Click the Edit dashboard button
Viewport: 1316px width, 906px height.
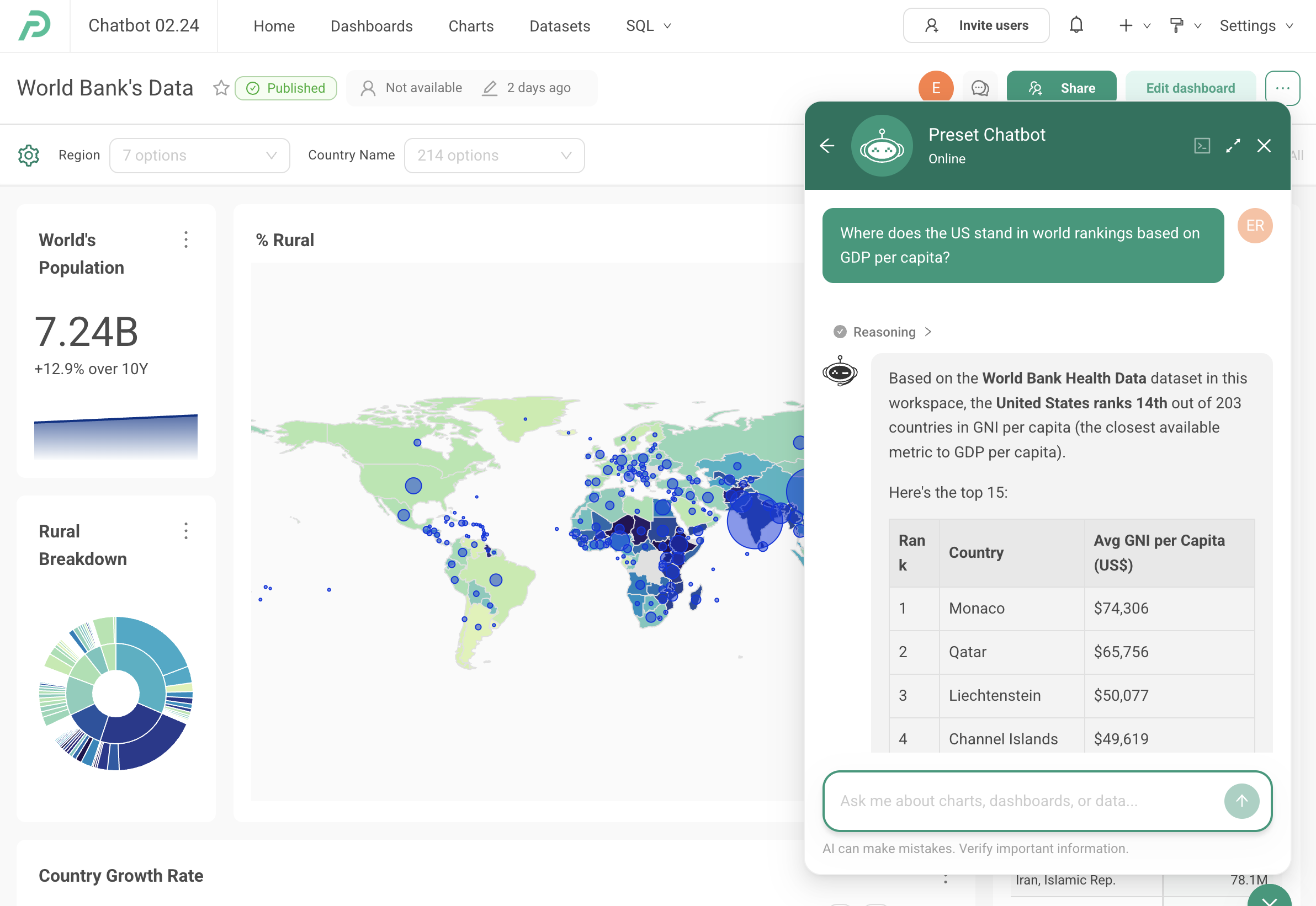click(1191, 87)
